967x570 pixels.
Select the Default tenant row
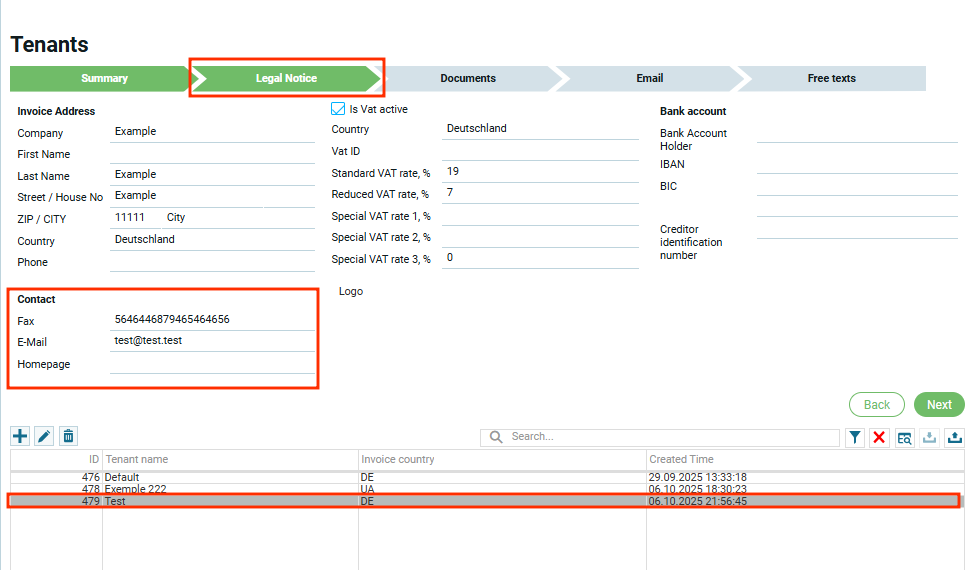point(230,477)
